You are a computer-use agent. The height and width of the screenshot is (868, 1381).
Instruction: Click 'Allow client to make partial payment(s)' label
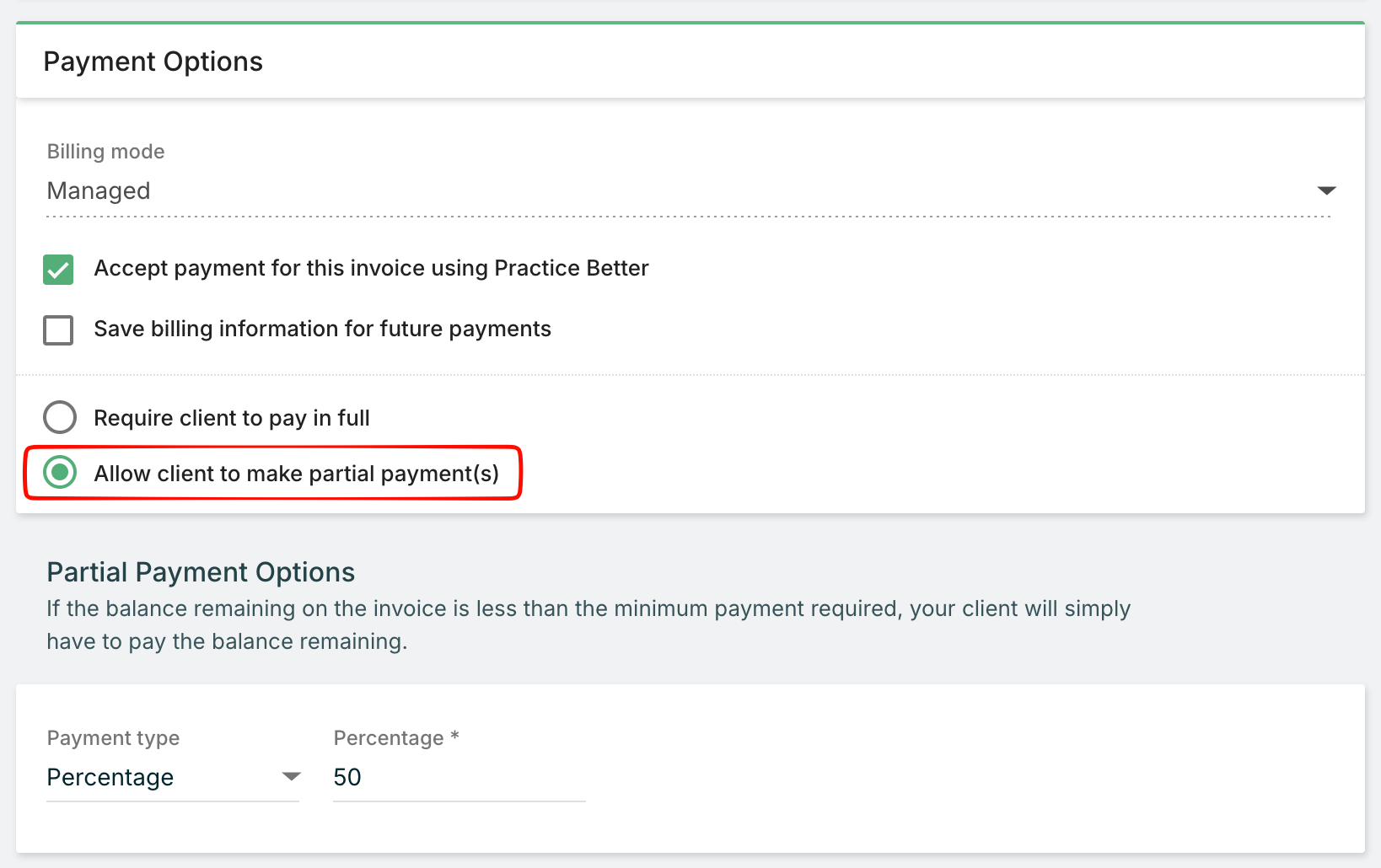(296, 474)
